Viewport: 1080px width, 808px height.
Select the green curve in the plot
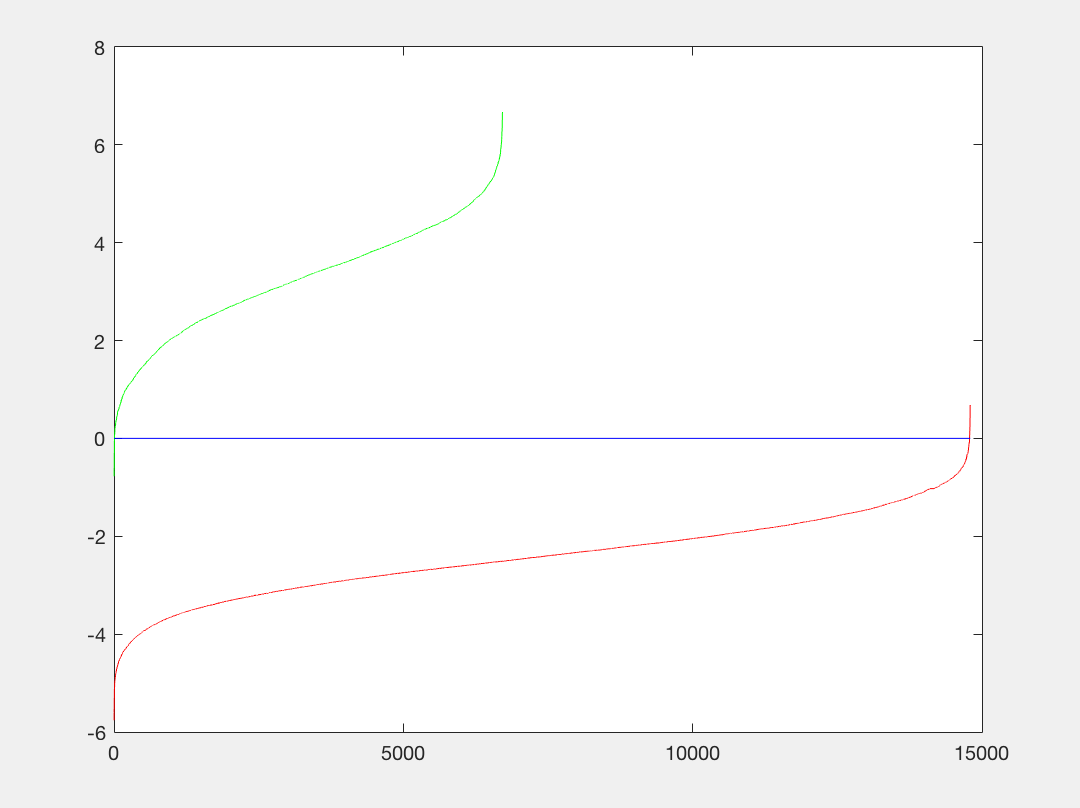(300, 282)
